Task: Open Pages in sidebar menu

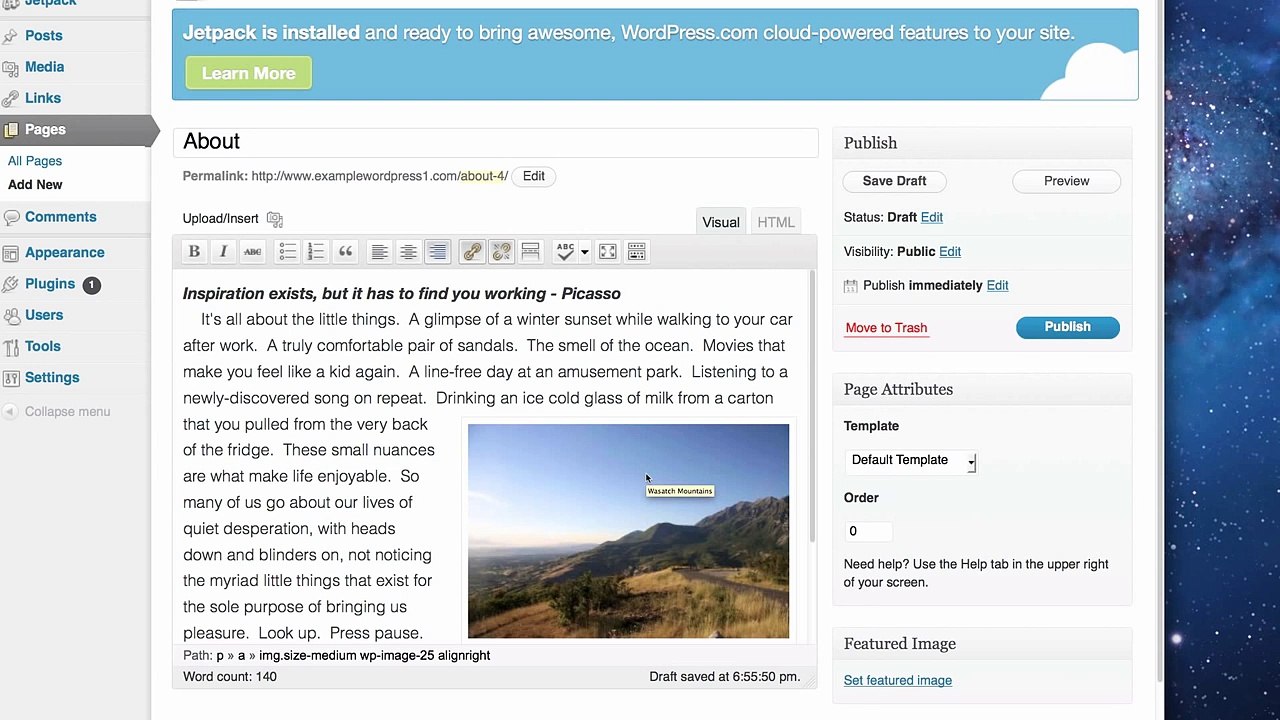Action: point(45,129)
